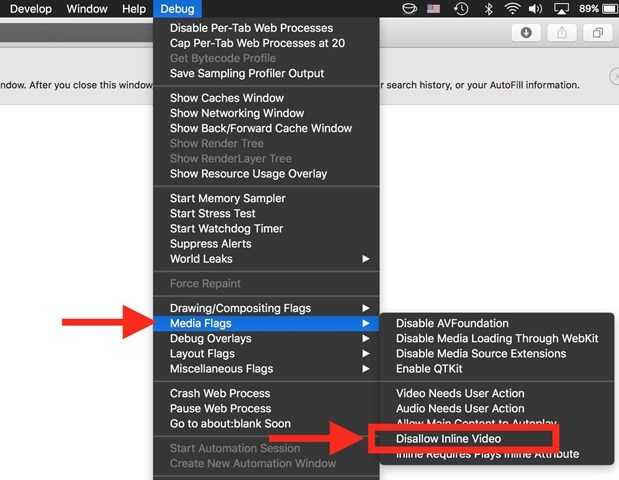Toggle Suppress Alerts option
The width and height of the screenshot is (619, 480).
[266, 244]
